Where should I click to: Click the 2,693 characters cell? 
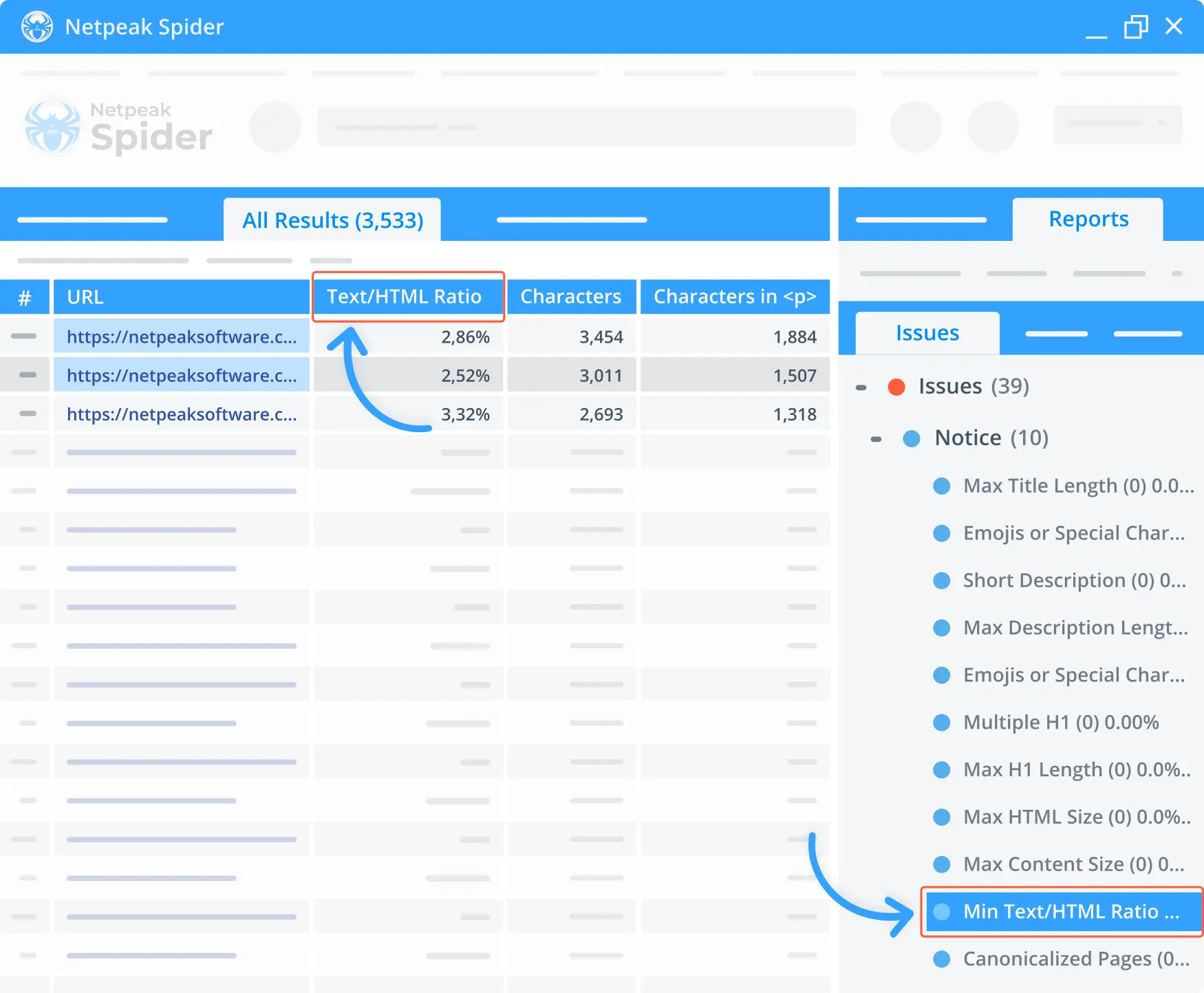[x=572, y=414]
